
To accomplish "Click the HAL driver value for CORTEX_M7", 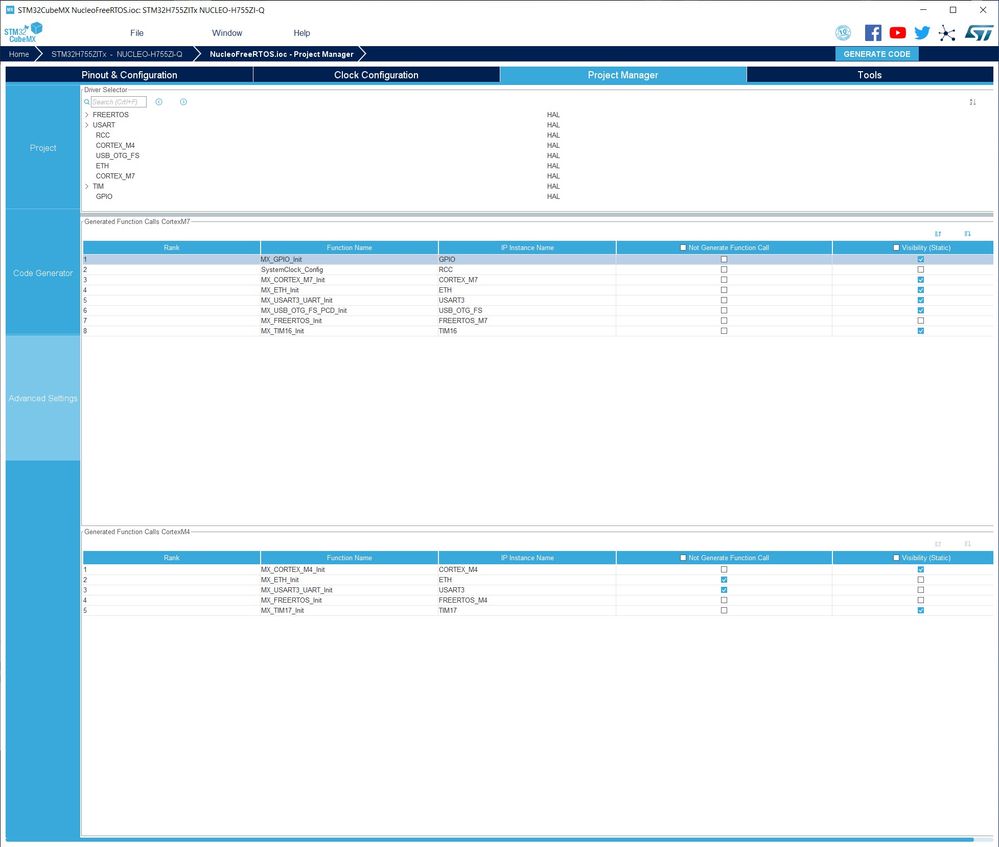I will pyautogui.click(x=553, y=176).
